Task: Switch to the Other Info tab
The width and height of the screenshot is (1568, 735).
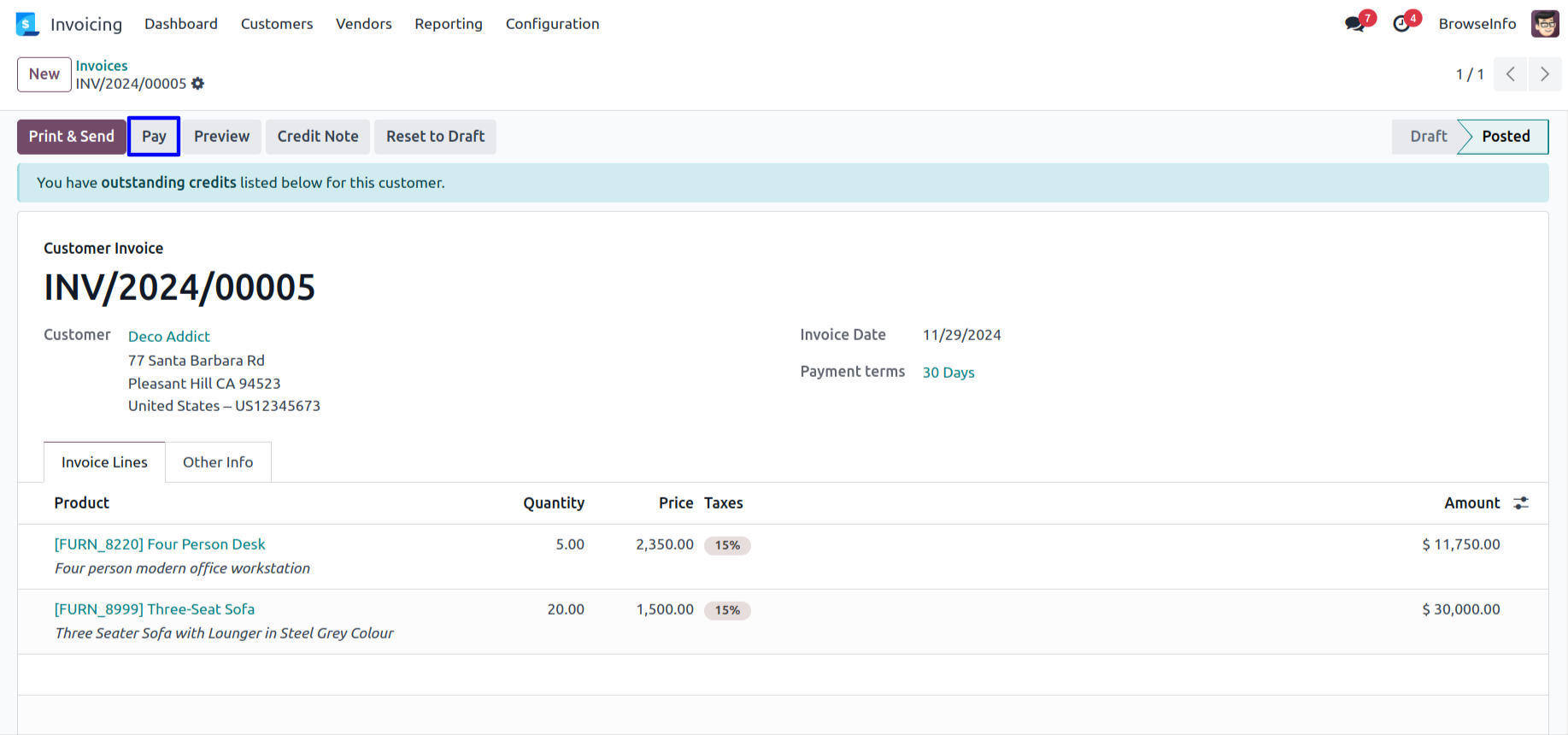Action: click(218, 462)
